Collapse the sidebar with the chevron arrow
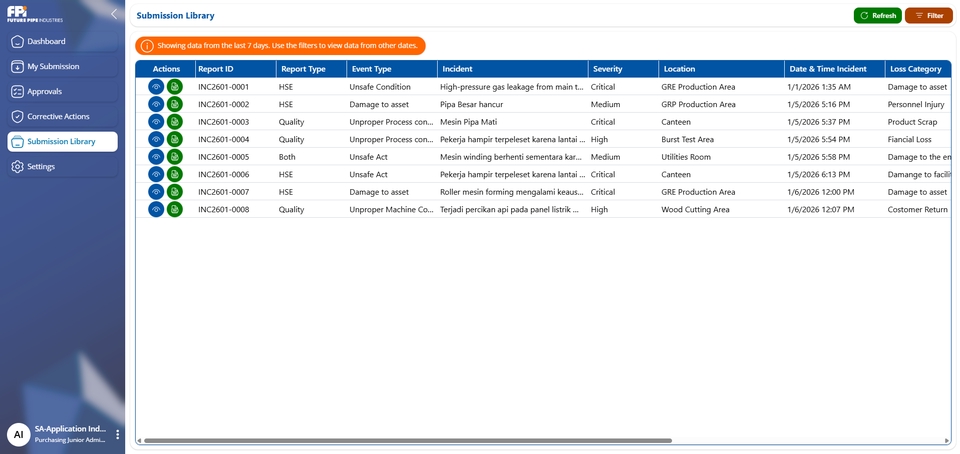 point(114,14)
